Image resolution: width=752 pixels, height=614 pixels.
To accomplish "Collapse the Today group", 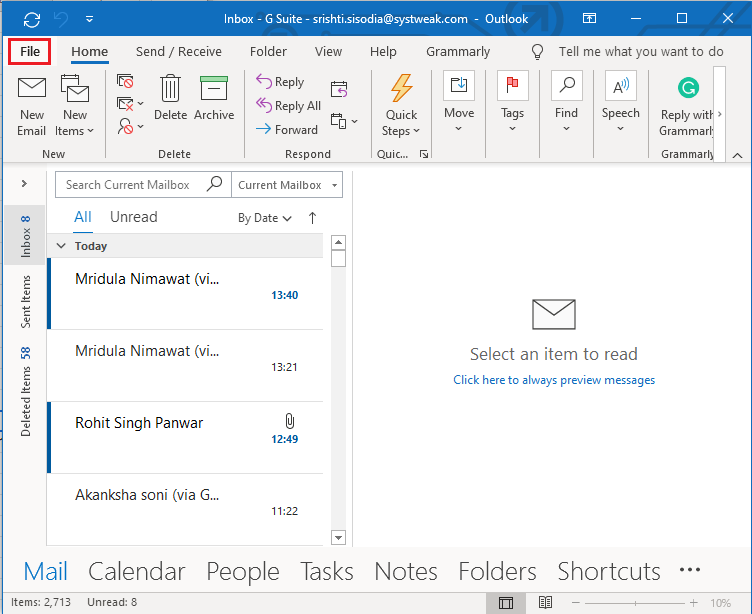I will click(x=61, y=246).
